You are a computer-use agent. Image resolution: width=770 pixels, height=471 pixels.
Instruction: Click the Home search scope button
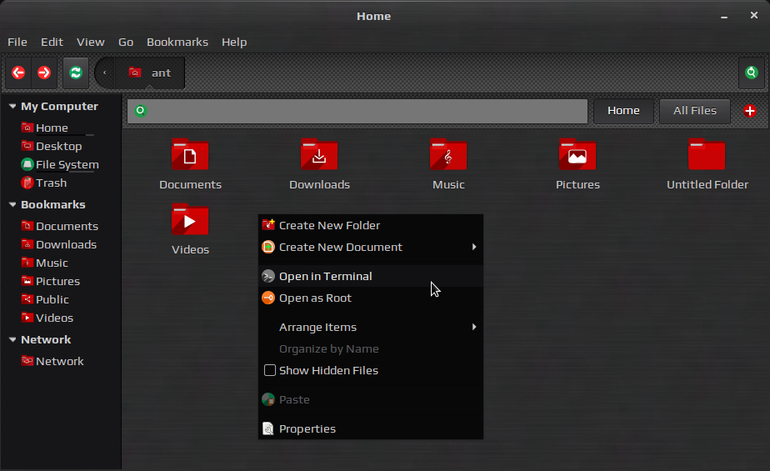[x=623, y=111]
